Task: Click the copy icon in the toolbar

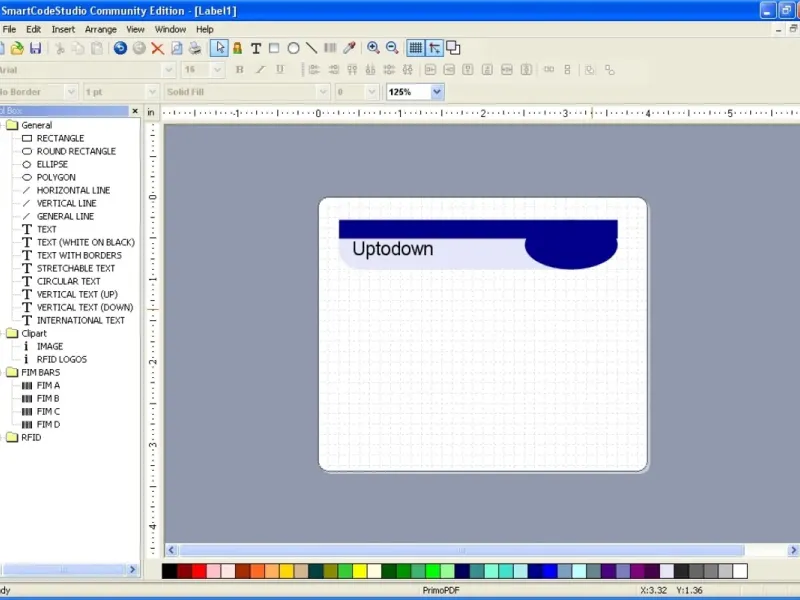Action: coord(78,48)
